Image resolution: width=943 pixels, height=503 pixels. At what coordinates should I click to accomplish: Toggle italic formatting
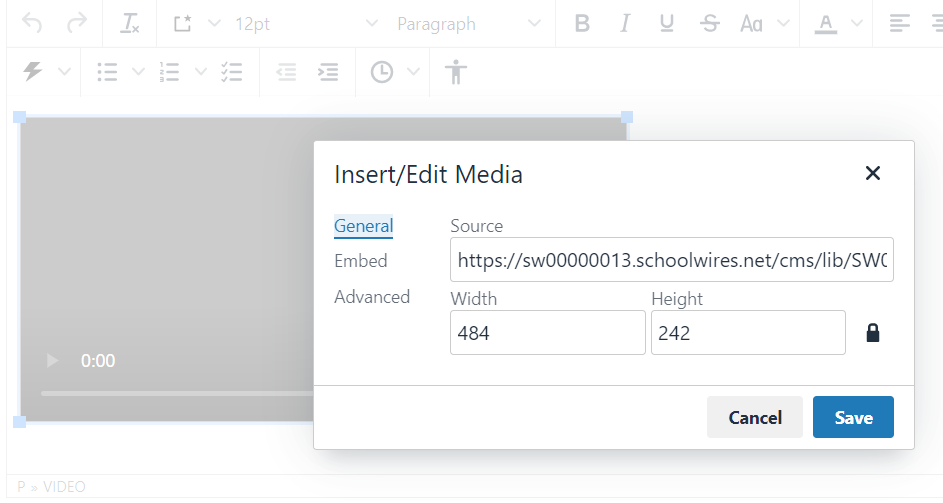[x=625, y=23]
